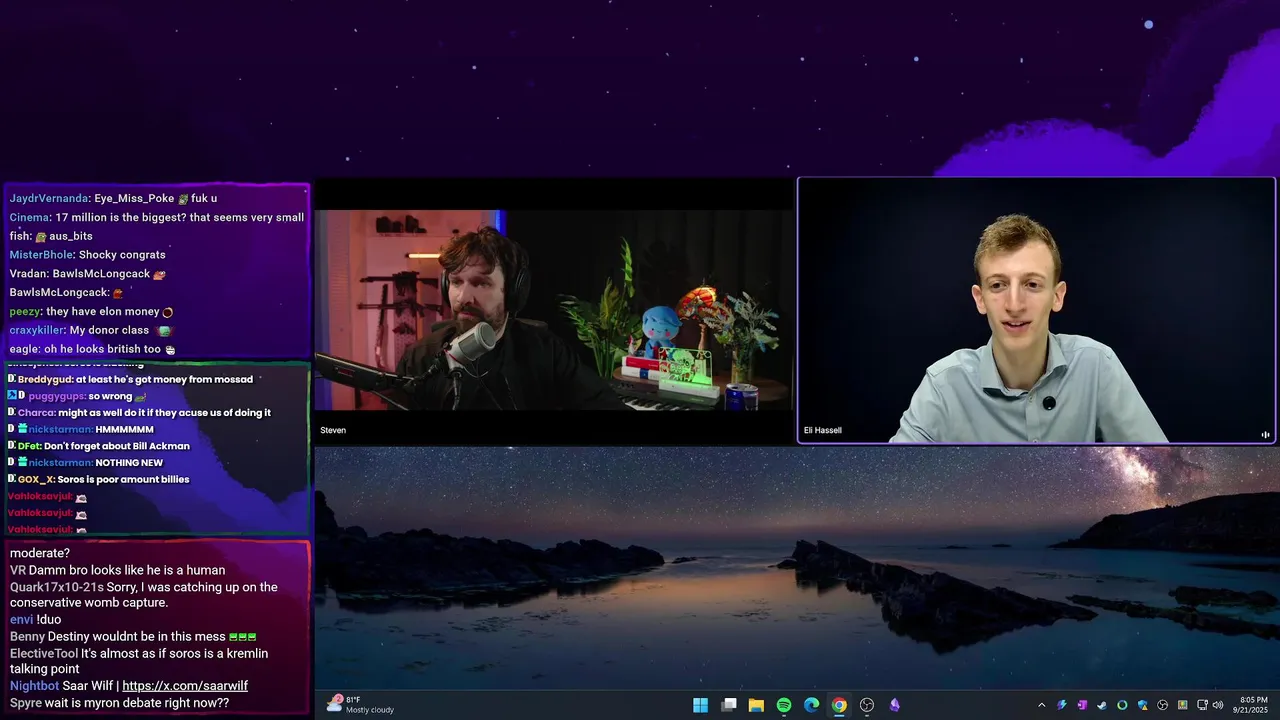Open Windows Security shield tray icon

pos(1142,705)
